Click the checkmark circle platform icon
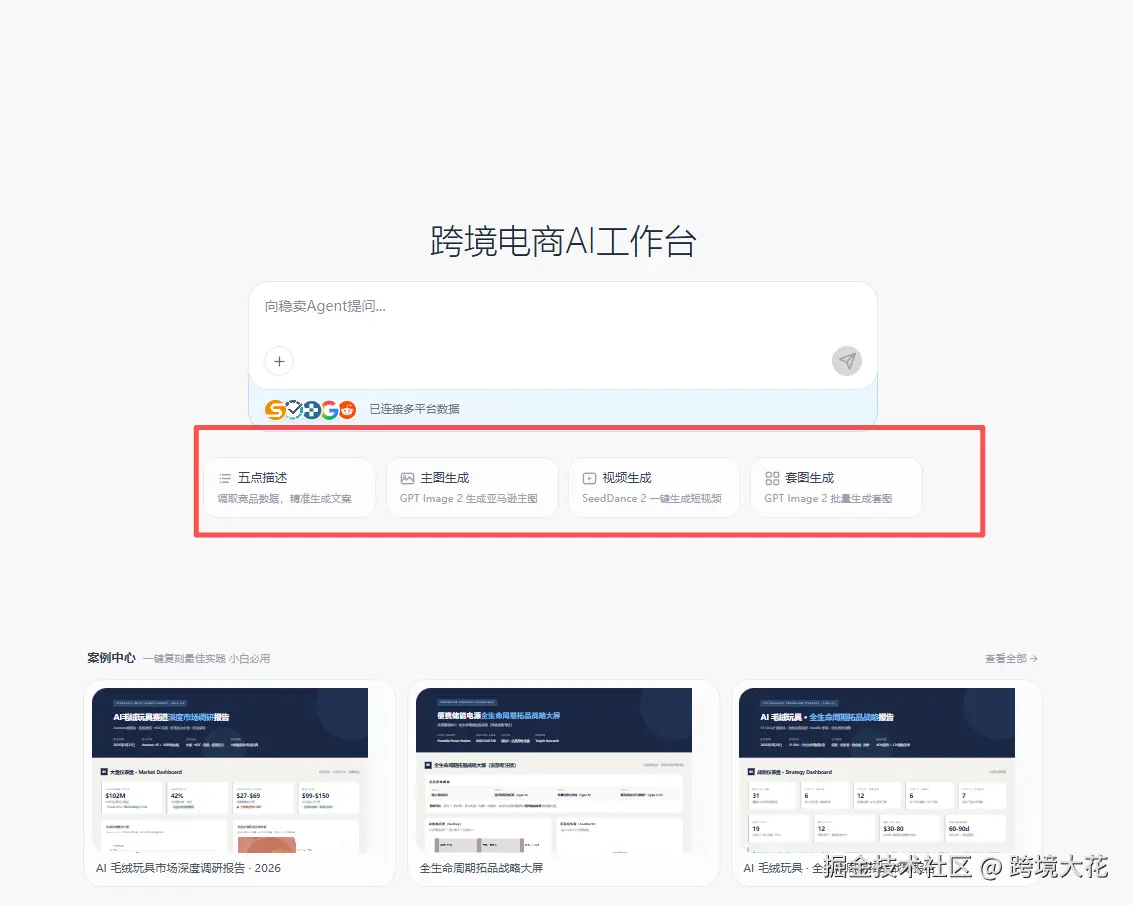Image resolution: width=1133 pixels, height=905 pixels. (292, 410)
